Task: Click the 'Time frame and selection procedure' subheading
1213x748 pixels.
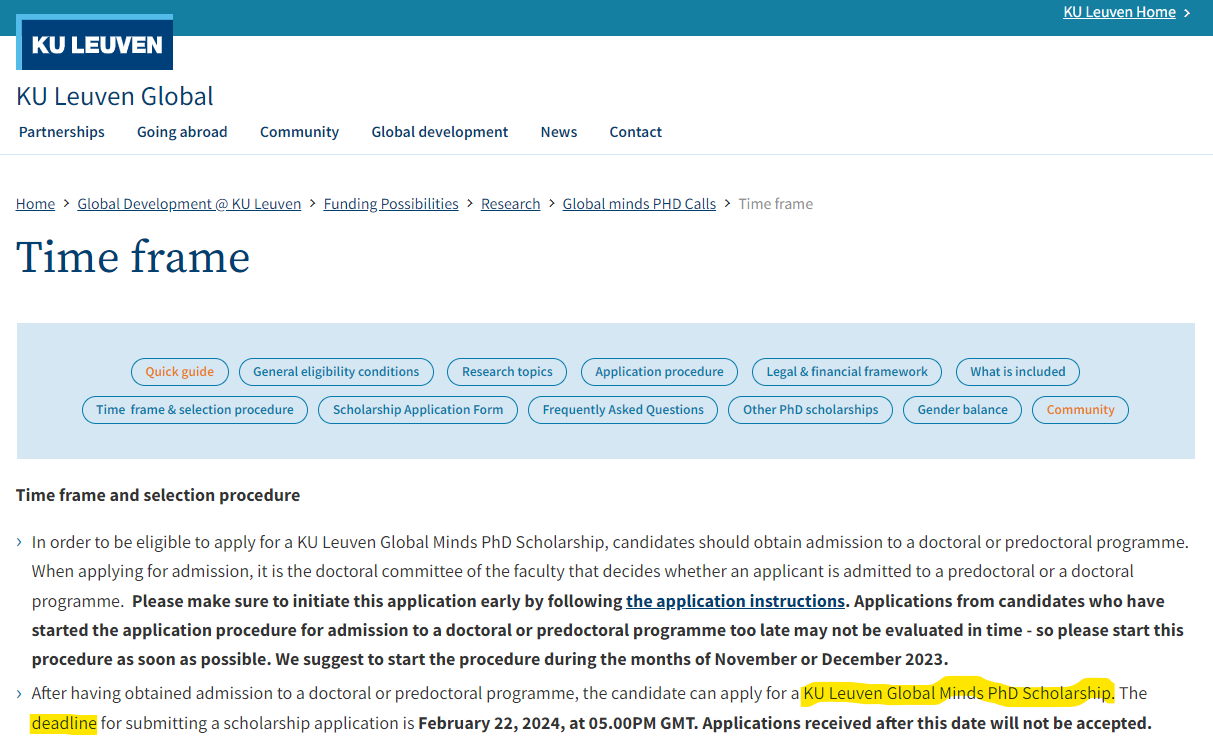Action: click(158, 495)
